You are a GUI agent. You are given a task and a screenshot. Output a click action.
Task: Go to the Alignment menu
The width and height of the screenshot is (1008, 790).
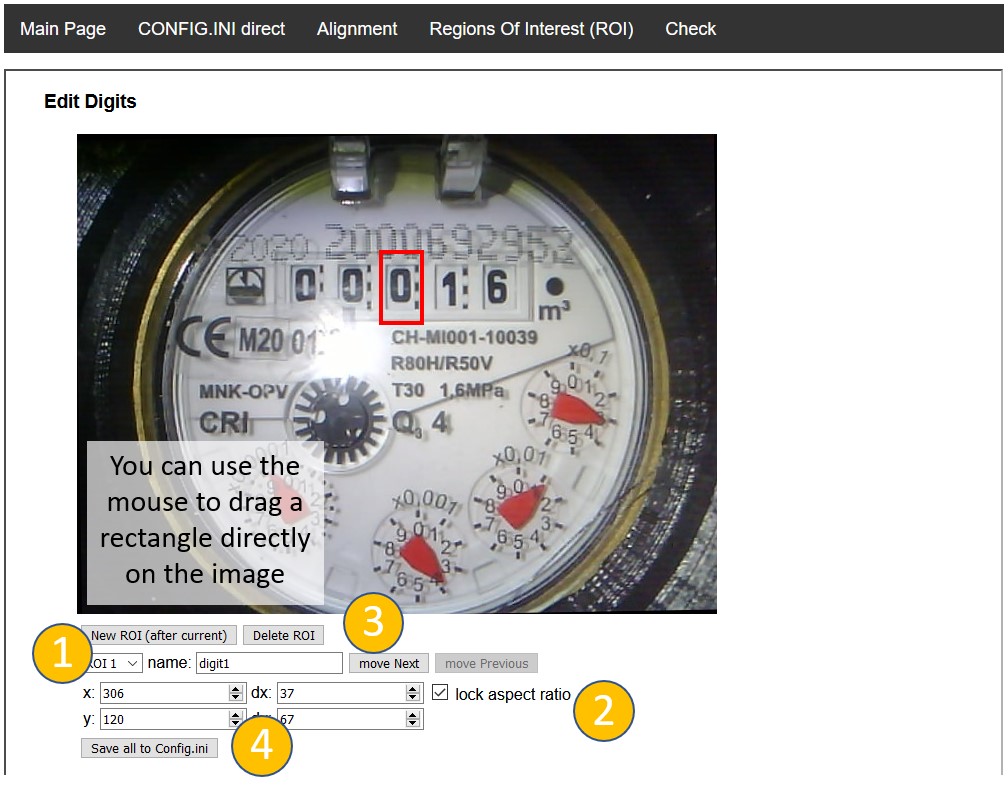[357, 29]
